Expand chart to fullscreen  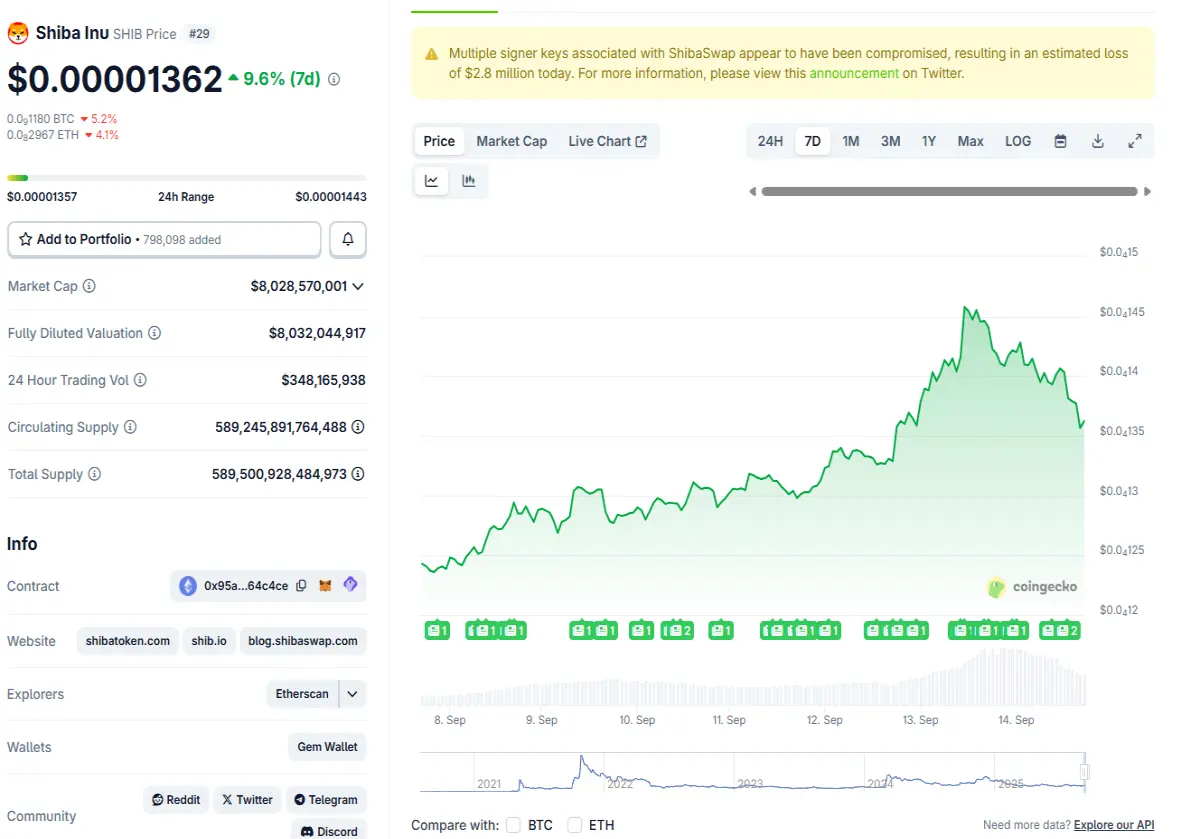1135,141
